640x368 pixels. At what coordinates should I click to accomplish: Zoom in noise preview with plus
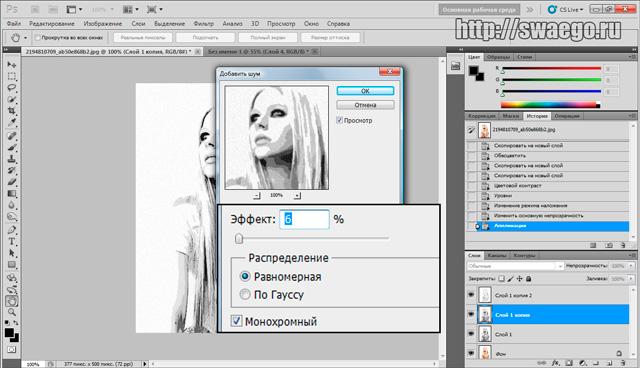[x=297, y=196]
